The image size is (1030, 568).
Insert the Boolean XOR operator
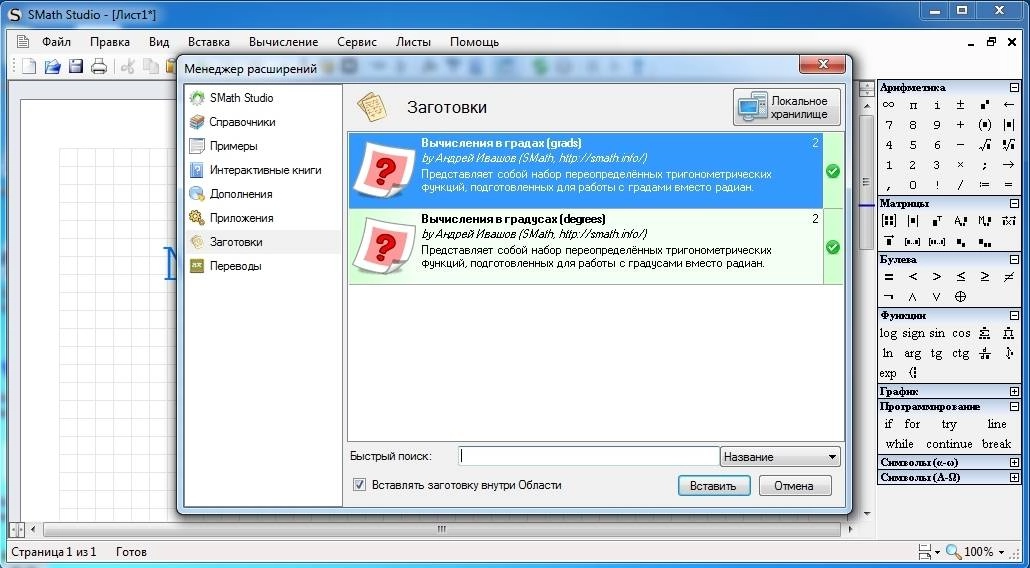(x=960, y=297)
